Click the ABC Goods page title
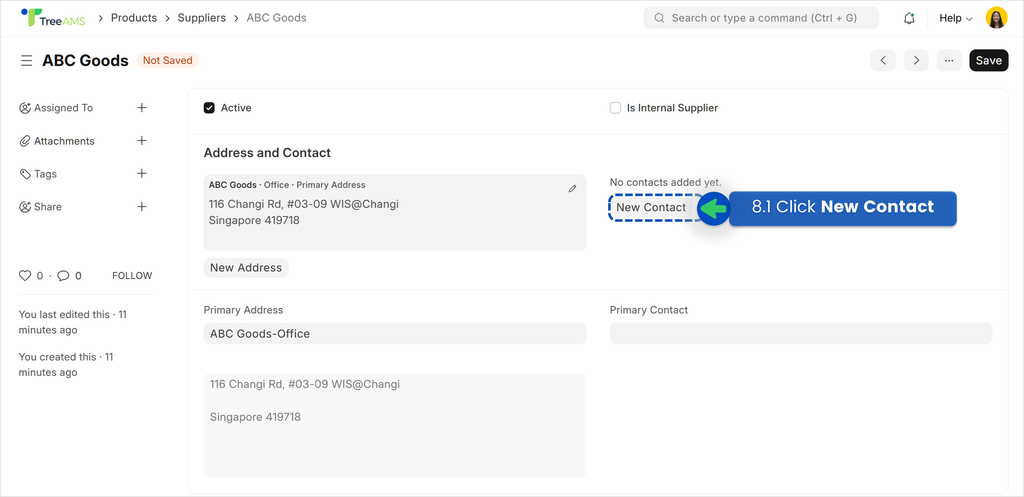The image size is (1024, 497). 86,61
